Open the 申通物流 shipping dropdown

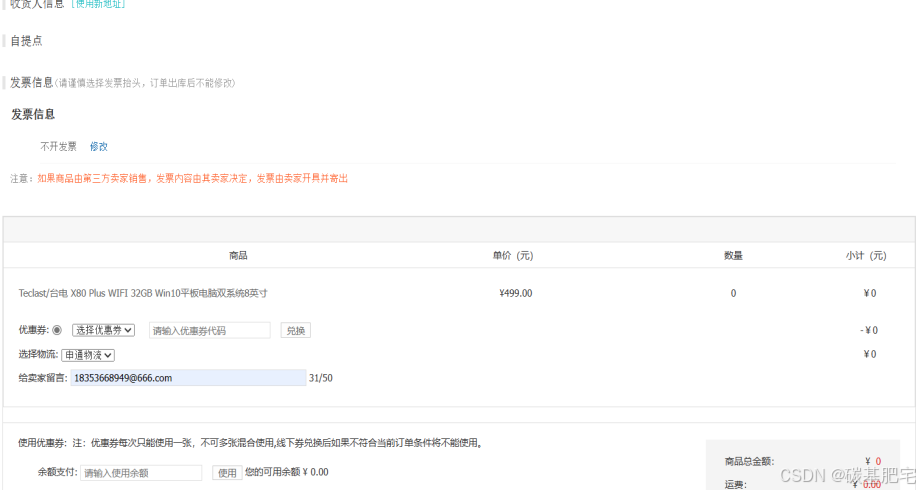point(88,355)
